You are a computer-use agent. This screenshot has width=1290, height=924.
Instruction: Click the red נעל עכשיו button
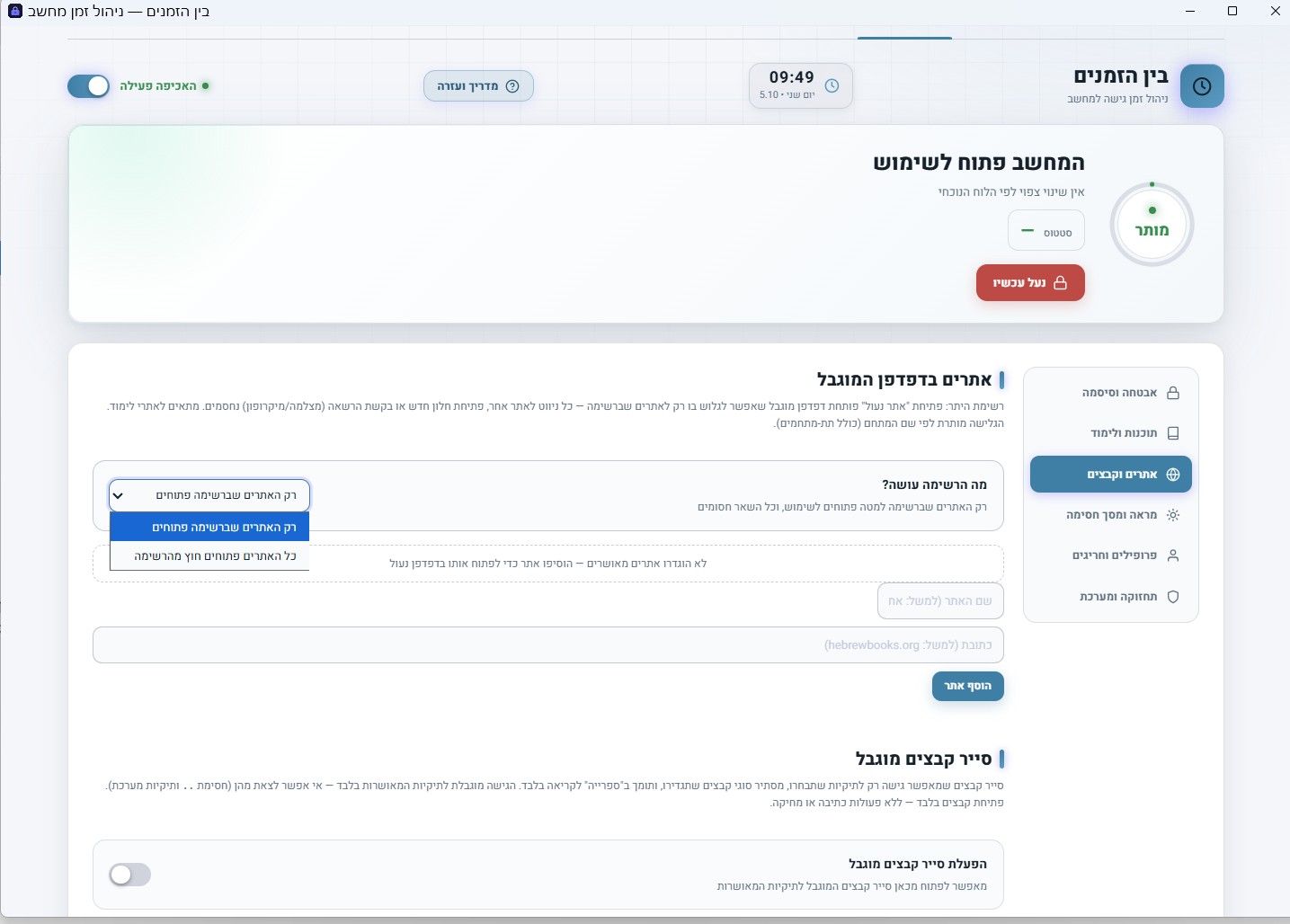[x=1030, y=283]
